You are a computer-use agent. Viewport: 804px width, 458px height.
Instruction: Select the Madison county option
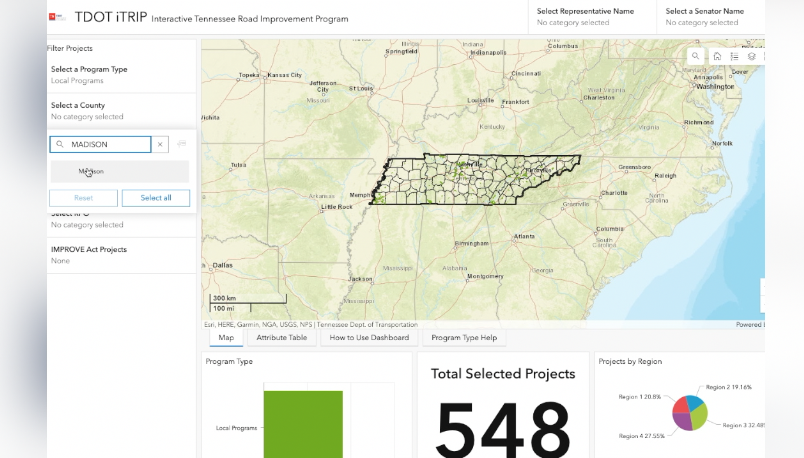119,171
